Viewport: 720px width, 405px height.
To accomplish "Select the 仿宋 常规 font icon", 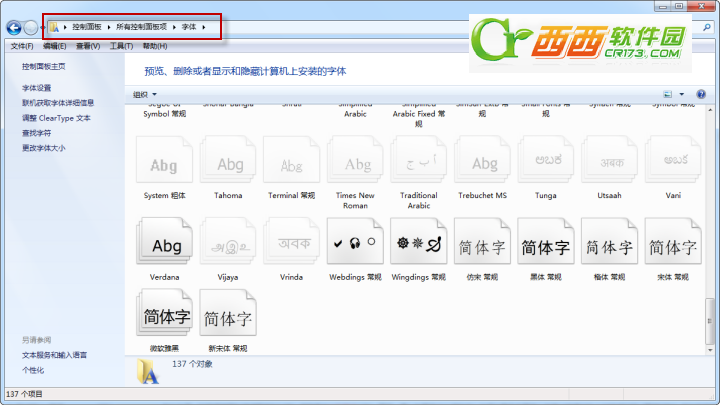I will (482, 242).
